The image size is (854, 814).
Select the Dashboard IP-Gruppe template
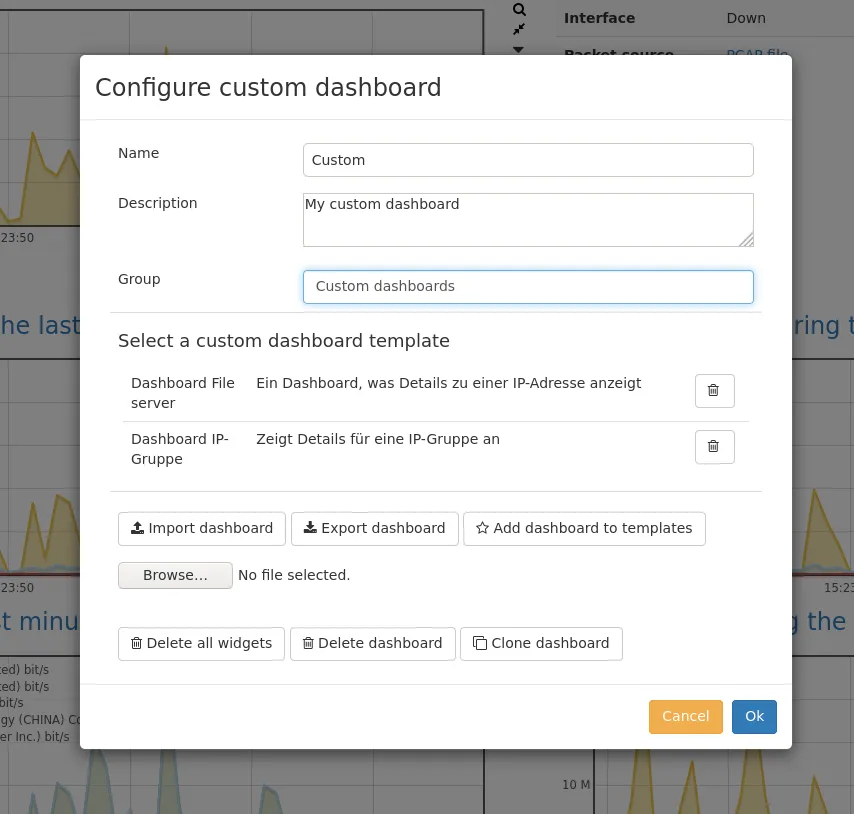click(x=180, y=449)
